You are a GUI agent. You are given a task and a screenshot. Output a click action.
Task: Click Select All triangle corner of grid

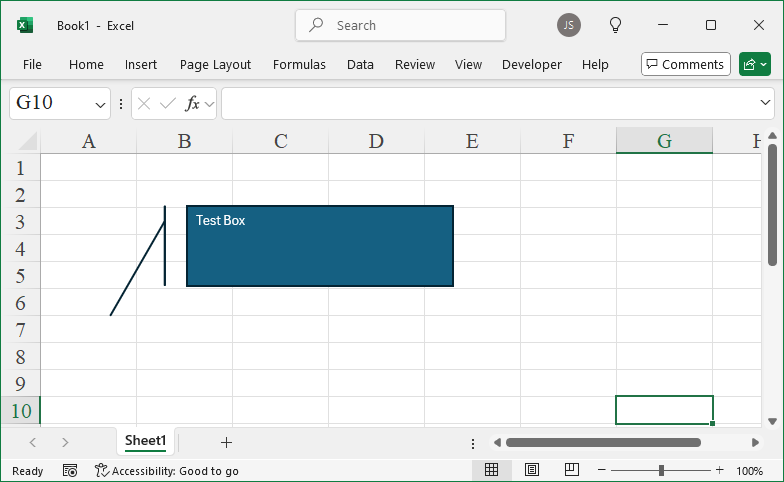(27, 141)
